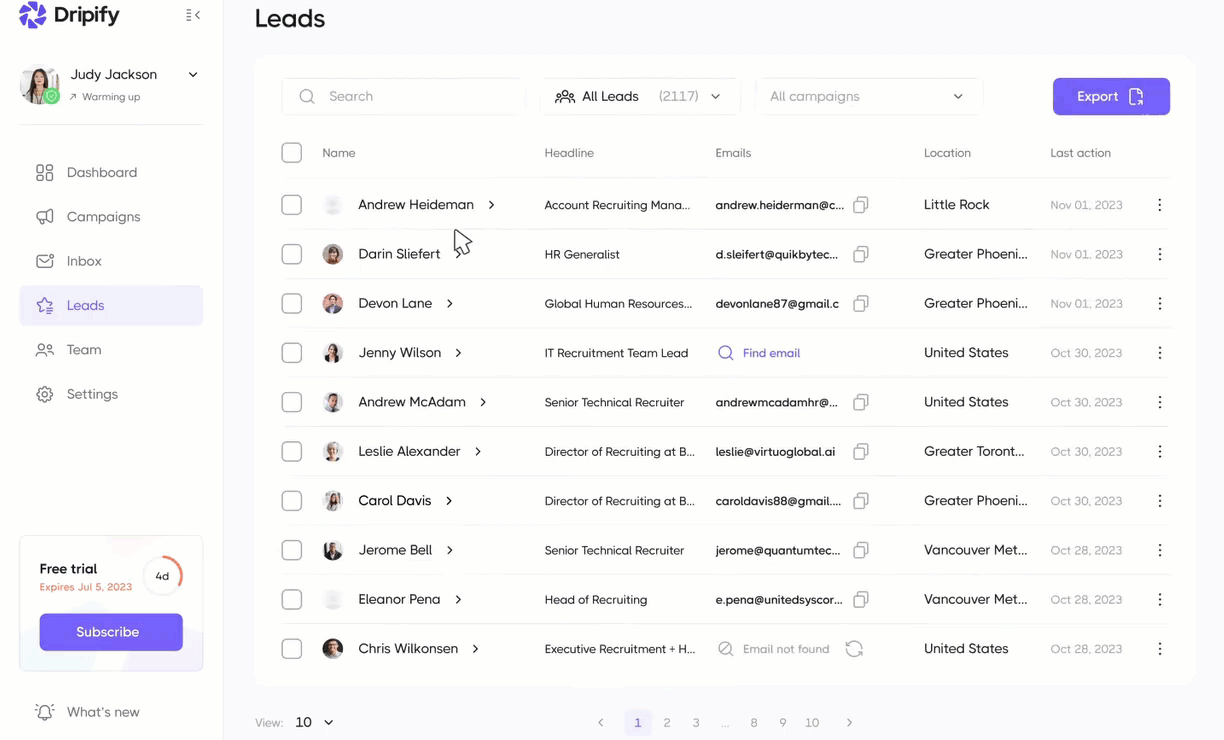1224x740 pixels.
Task: Change rows per page View dropdown
Action: (x=314, y=722)
